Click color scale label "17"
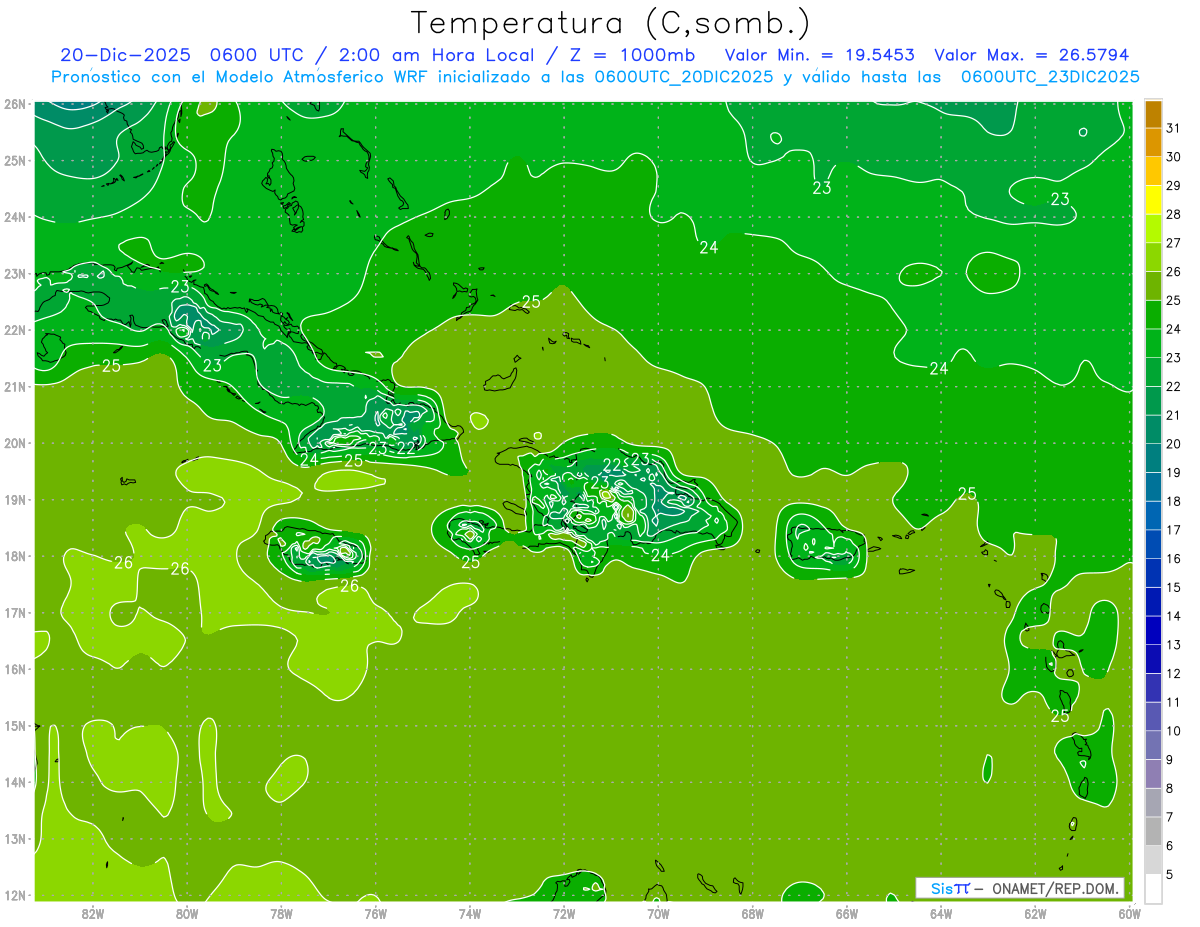The width and height of the screenshot is (1200, 927). coord(1173,530)
